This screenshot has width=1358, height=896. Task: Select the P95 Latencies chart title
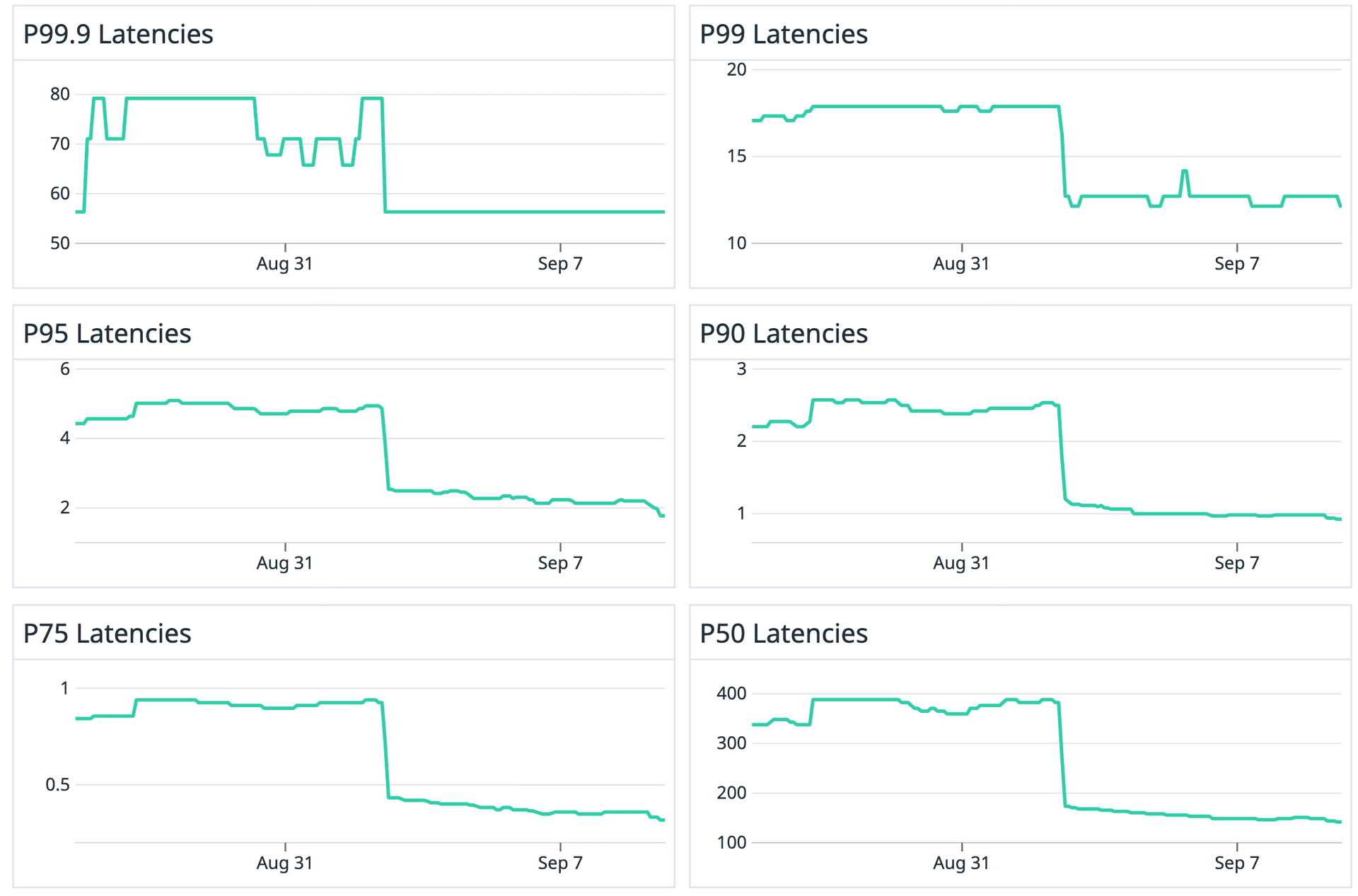click(108, 334)
